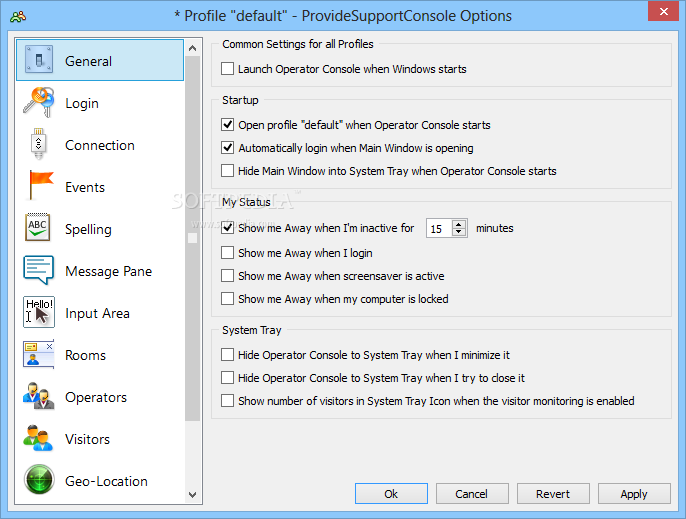Viewport: 686px width, 519px height.
Task: Open the Message Pane speech bubble icon
Action: pyautogui.click(x=38, y=270)
